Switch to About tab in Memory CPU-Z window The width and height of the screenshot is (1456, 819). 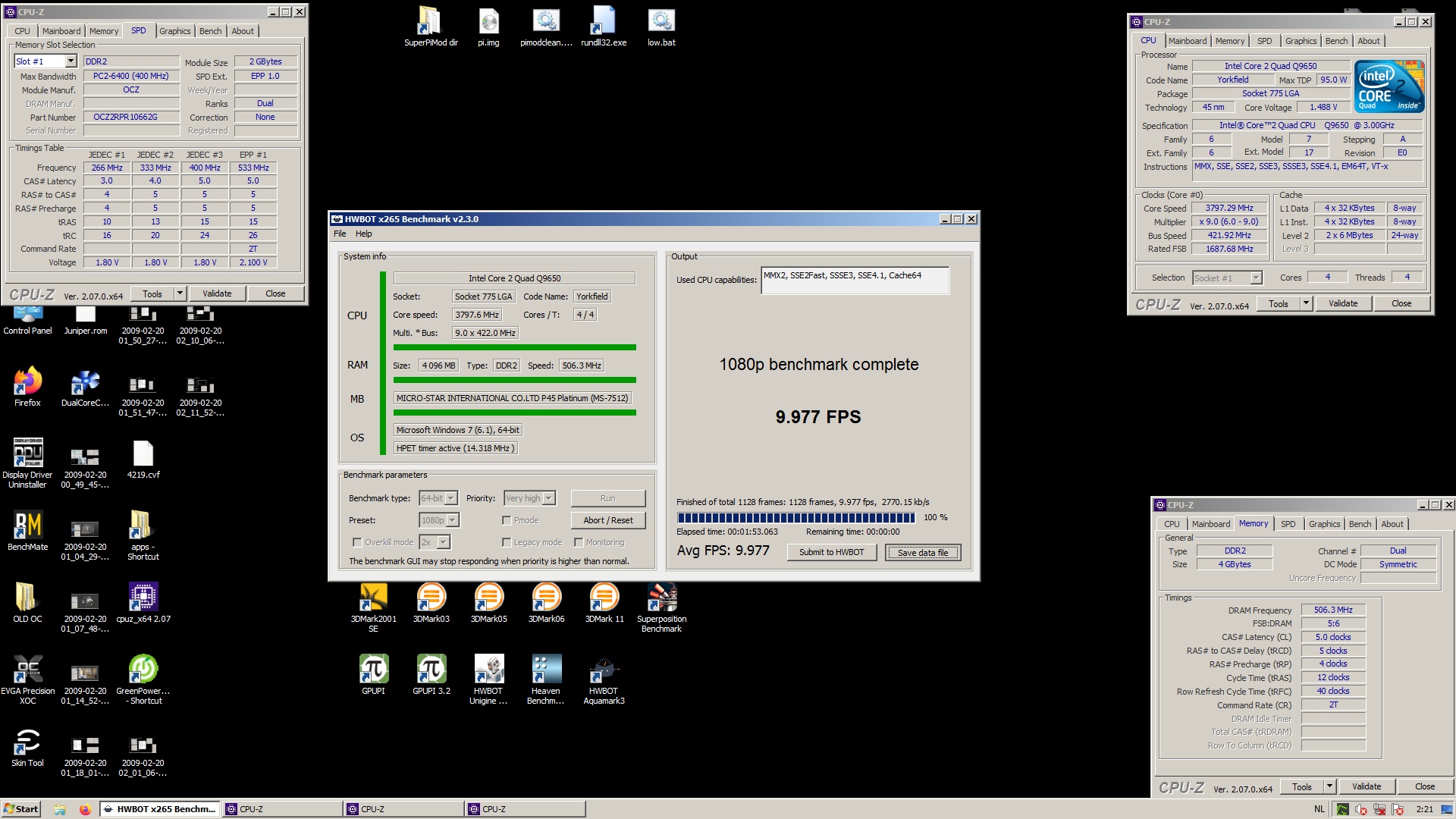pos(1392,524)
